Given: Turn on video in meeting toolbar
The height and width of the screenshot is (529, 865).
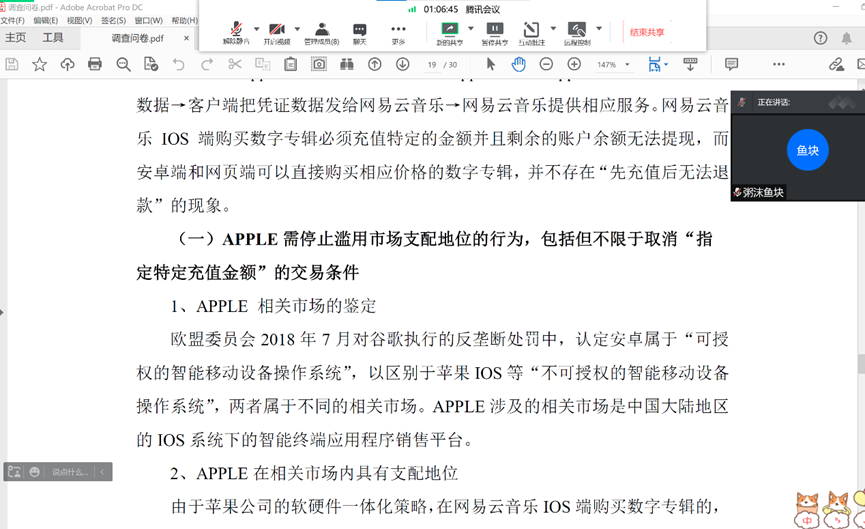Looking at the screenshot, I should coord(277,33).
